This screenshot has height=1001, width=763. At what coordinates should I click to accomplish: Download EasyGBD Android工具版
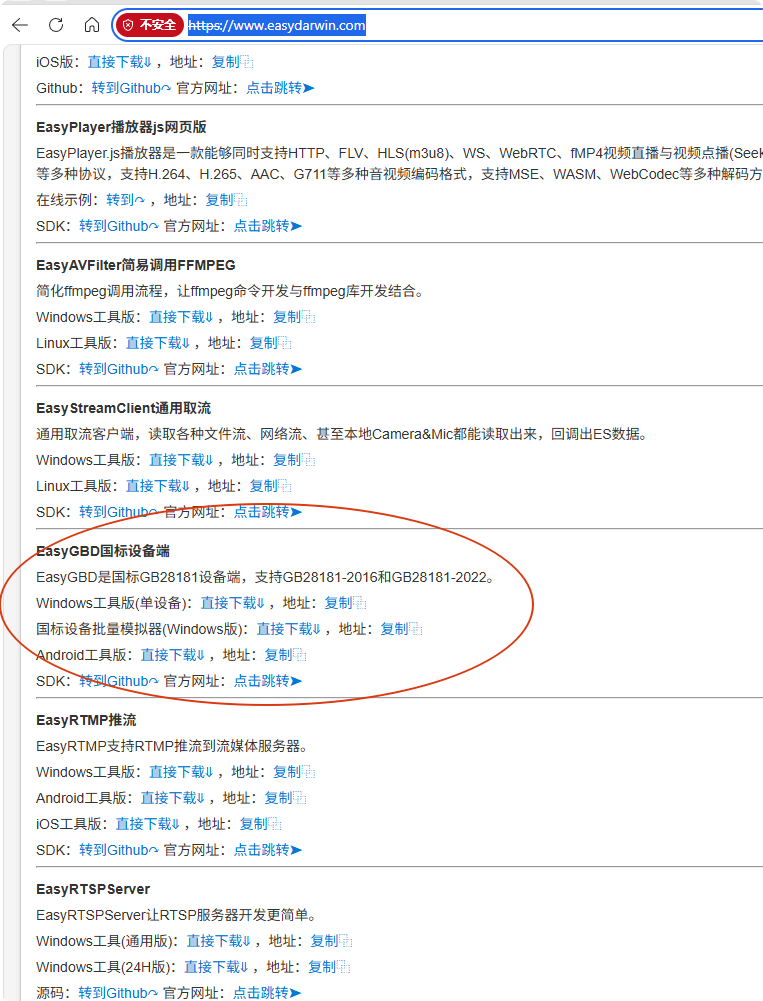[x=172, y=655]
